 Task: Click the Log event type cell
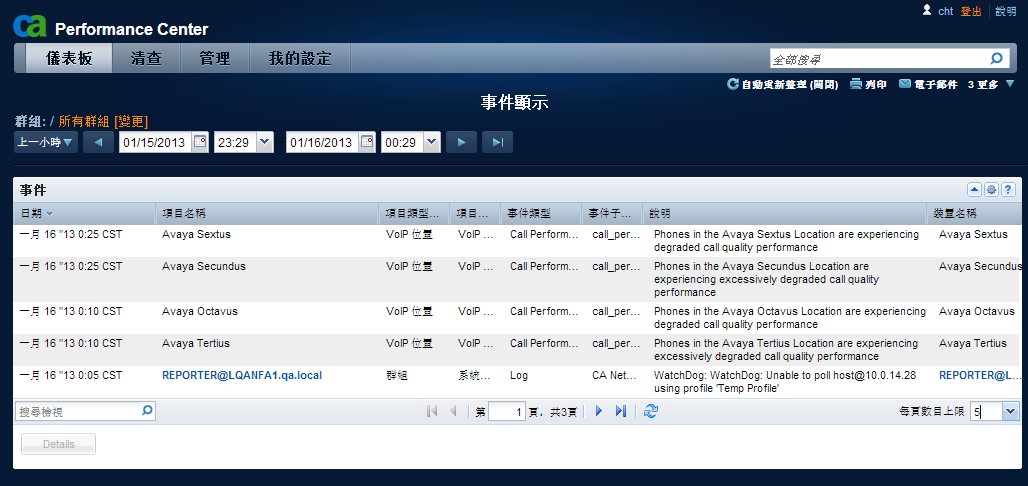click(519, 375)
